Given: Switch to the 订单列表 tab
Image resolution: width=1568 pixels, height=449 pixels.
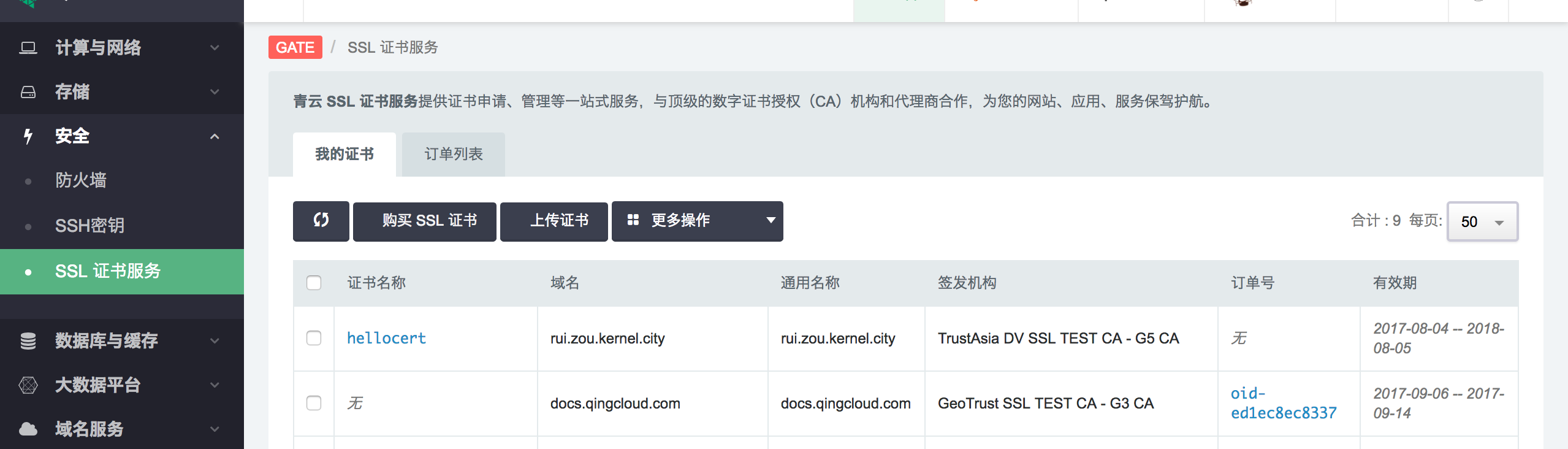Looking at the screenshot, I should pyautogui.click(x=454, y=155).
